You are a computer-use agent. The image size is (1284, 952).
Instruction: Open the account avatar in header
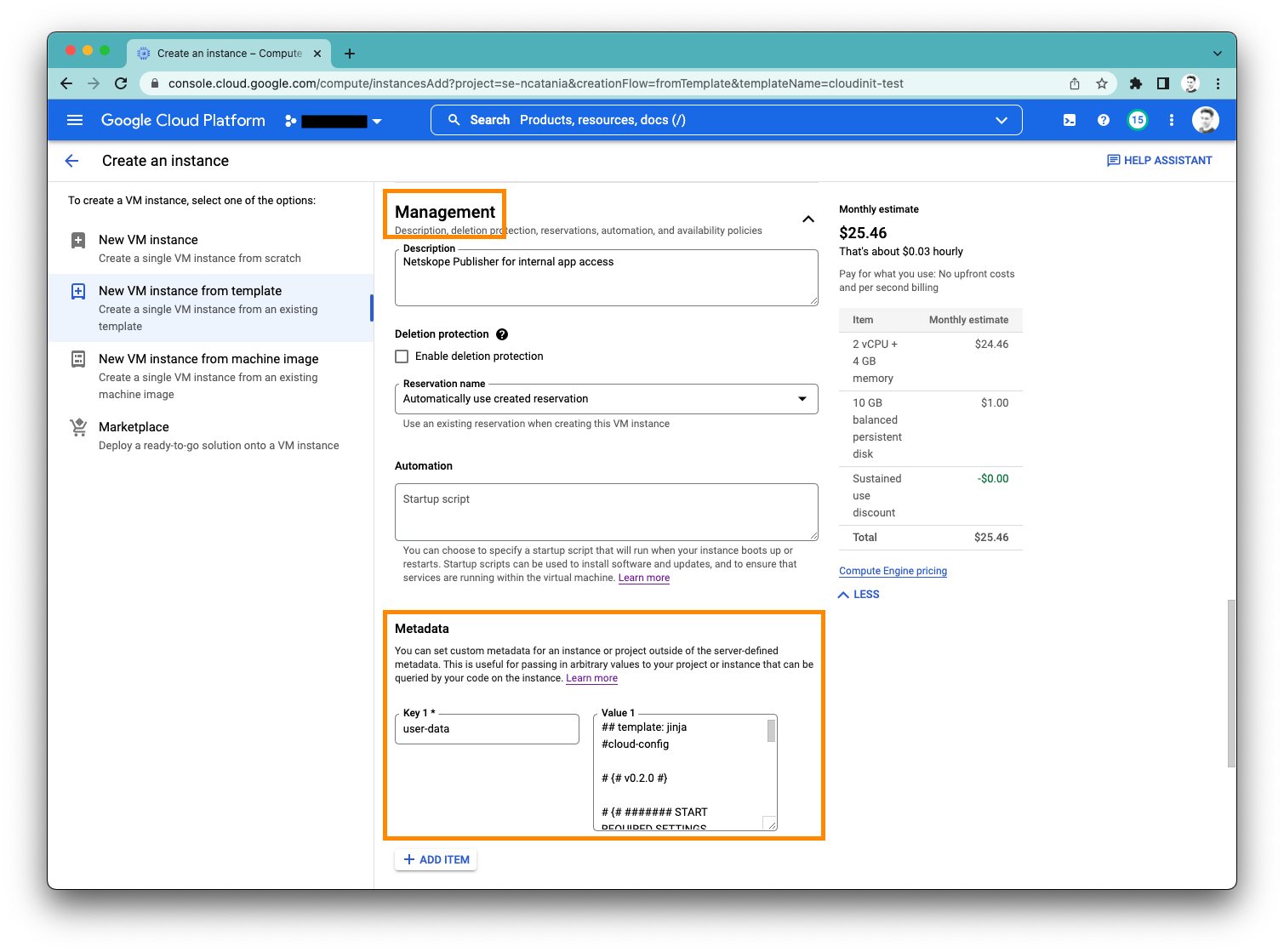coord(1205,120)
